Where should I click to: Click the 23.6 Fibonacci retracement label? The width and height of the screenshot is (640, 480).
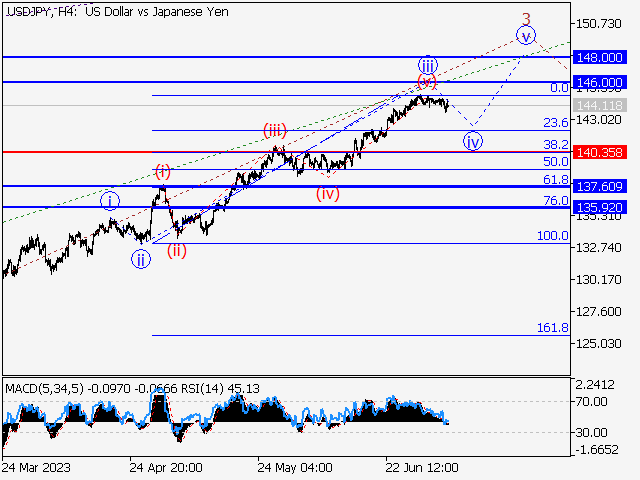(556, 123)
